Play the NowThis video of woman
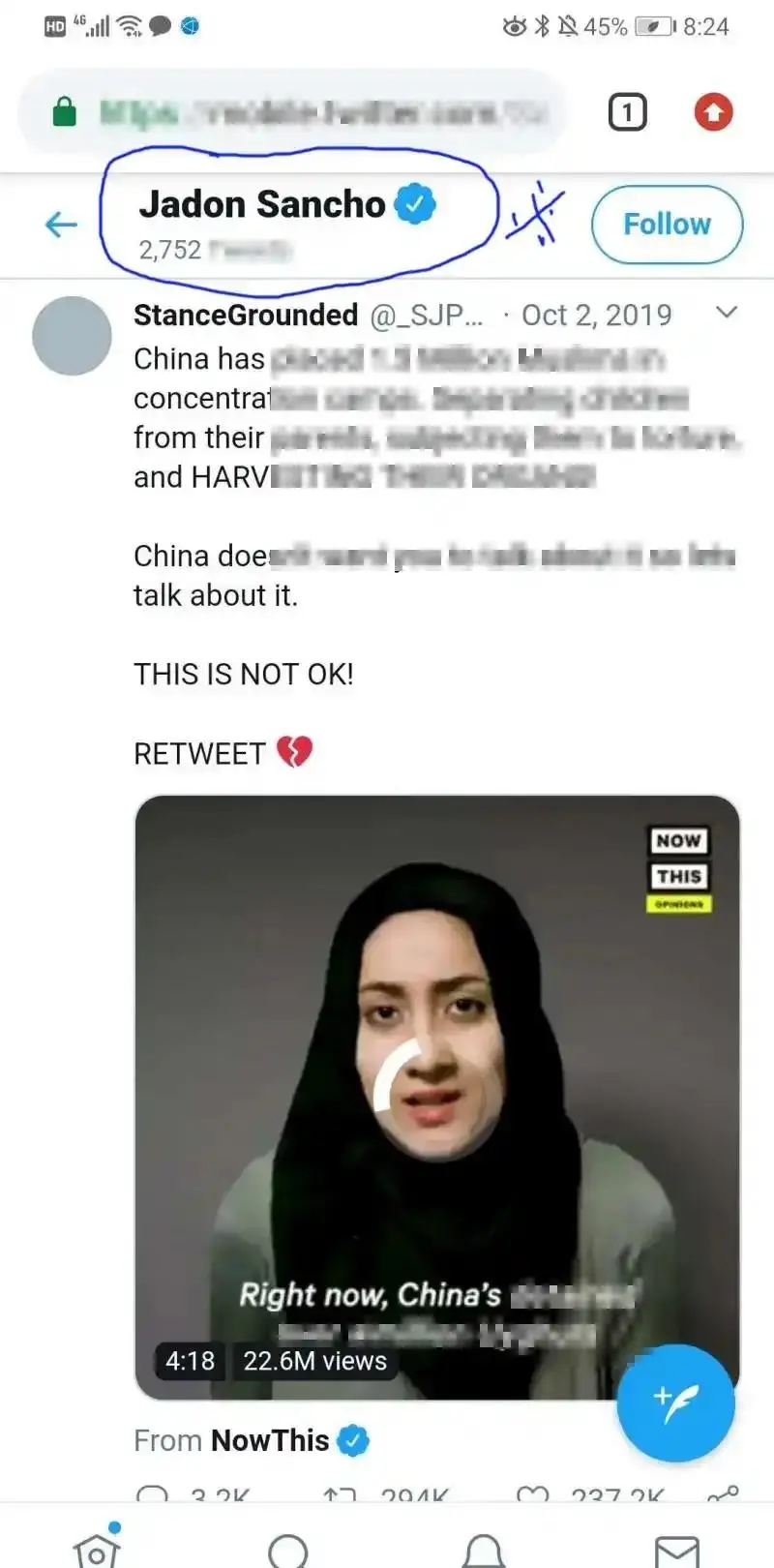Screen dimensions: 774x1568 point(437,1098)
